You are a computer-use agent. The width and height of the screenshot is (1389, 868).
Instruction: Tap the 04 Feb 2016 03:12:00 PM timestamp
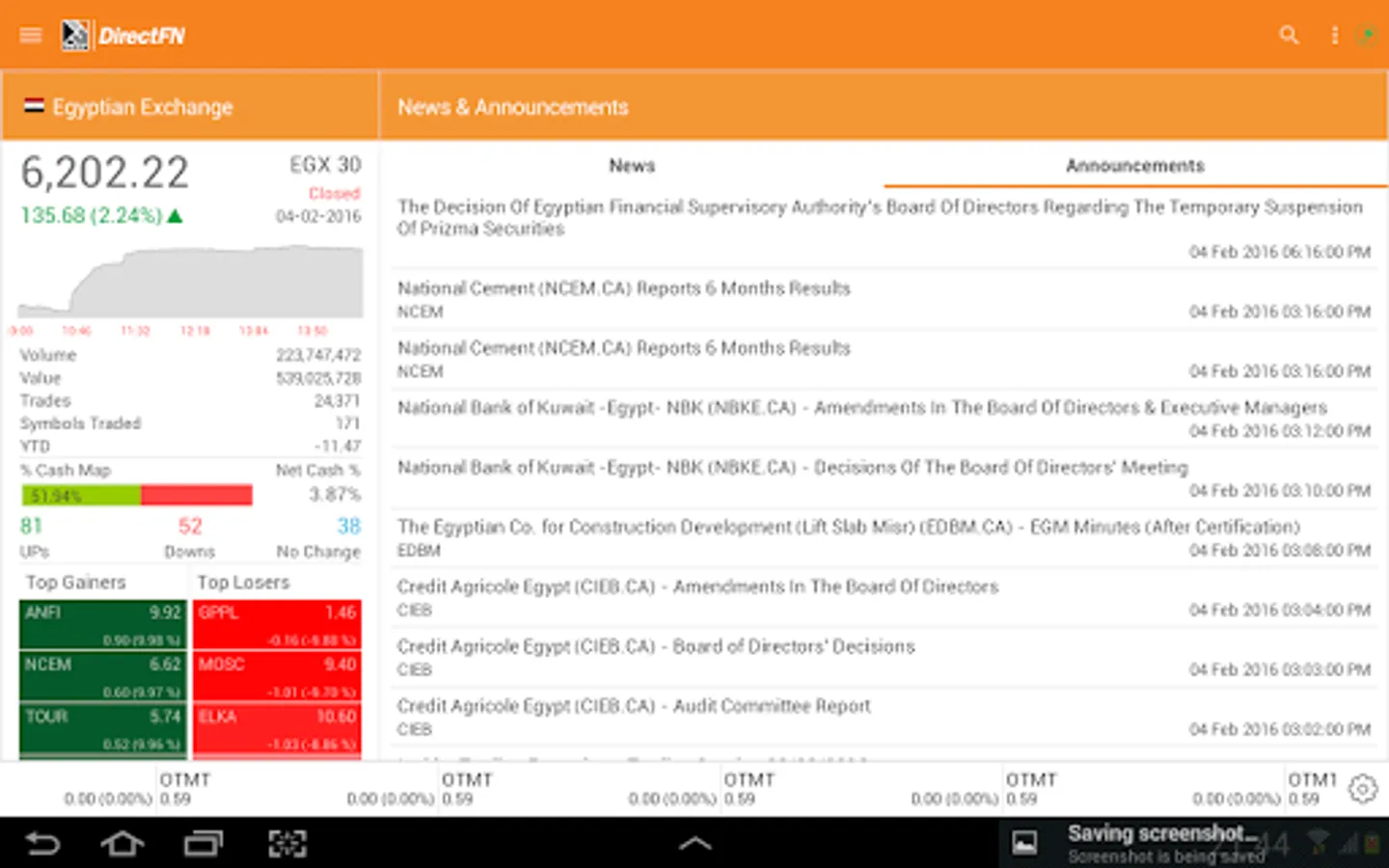[1280, 431]
